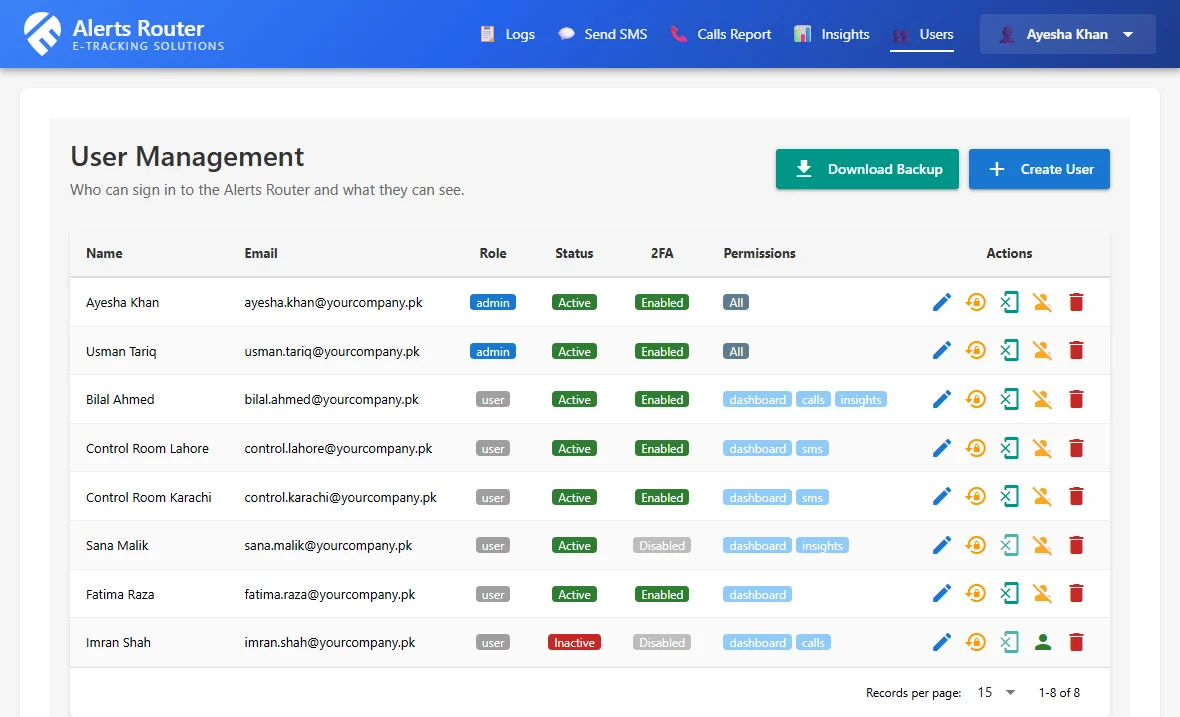Click the Enabled 2FA badge for Bilal Ahmed
Viewport: 1180px width, 717px height.
662,400
